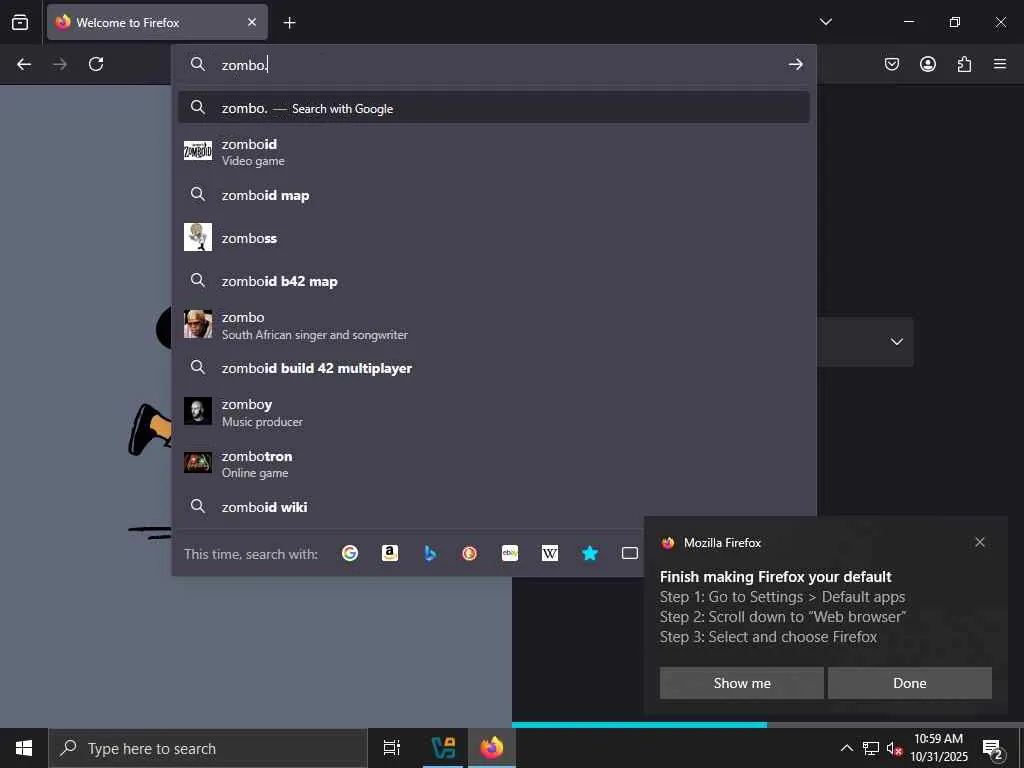
Task: Open the teal app icon beside Firefox on the taskbar
Action: 443,748
